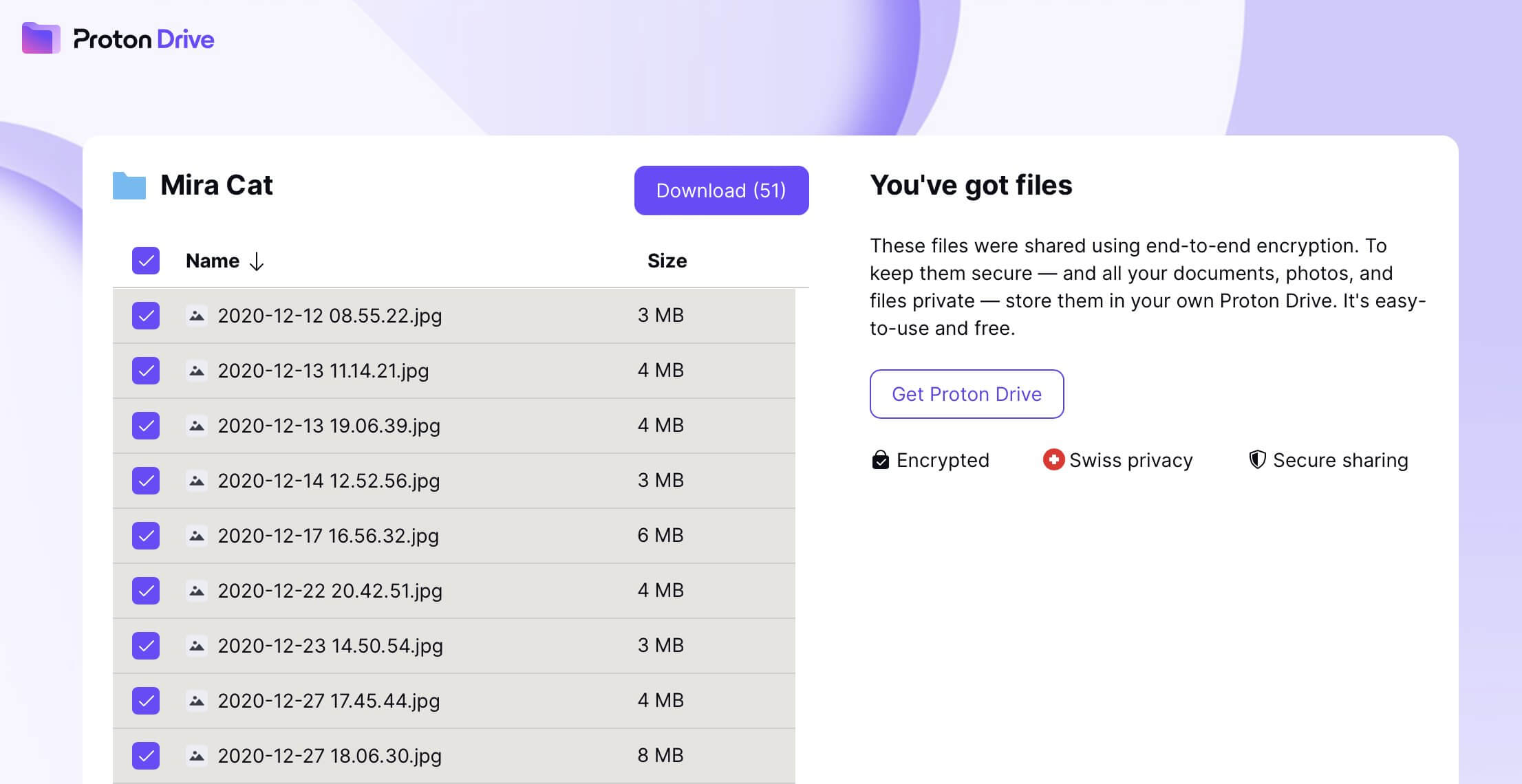Click the Get Proton Drive button
Screen dimensions: 1522x784
tap(966, 394)
